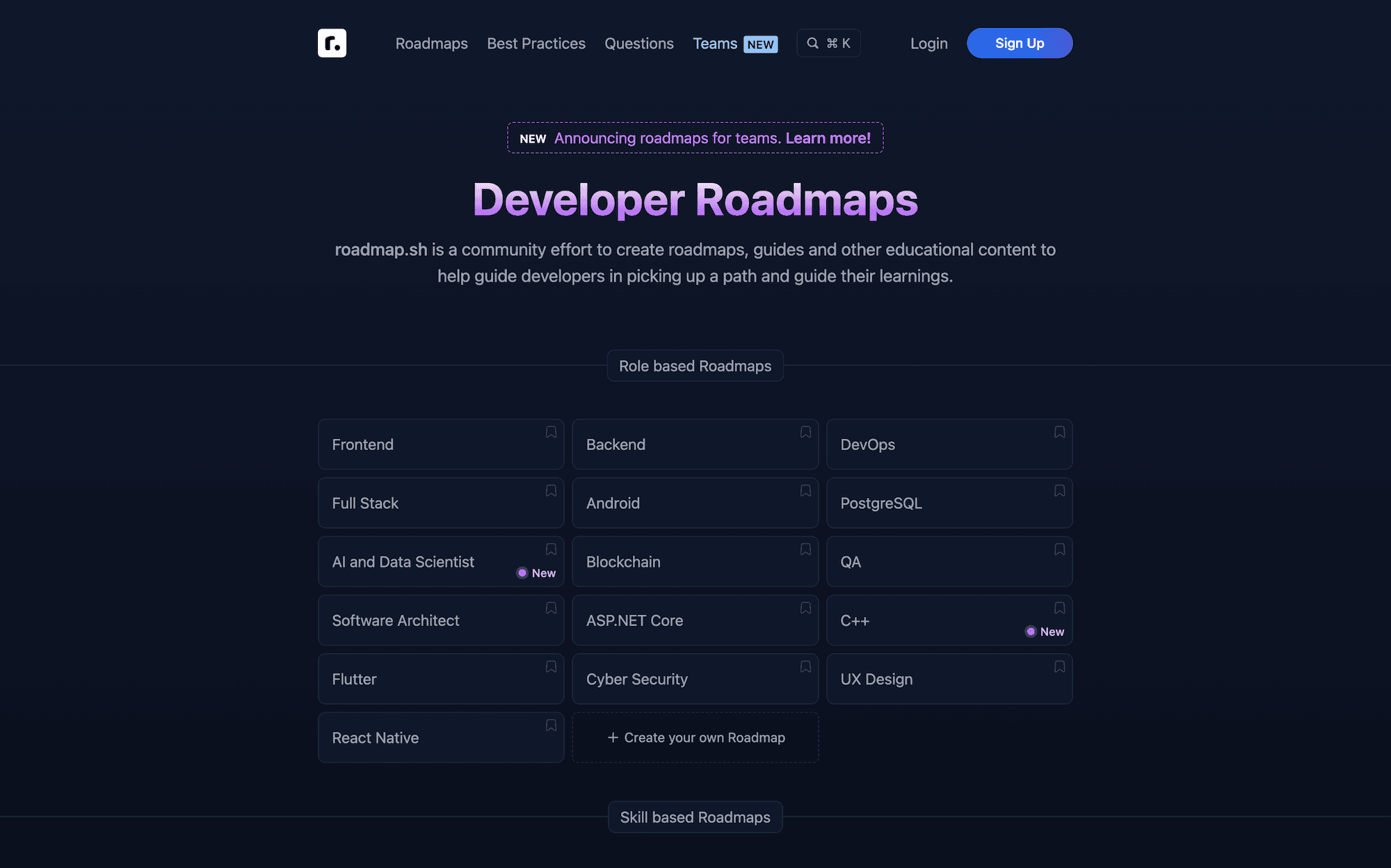Image resolution: width=1391 pixels, height=868 pixels.
Task: Open the ⌘K search box
Action: (x=828, y=43)
